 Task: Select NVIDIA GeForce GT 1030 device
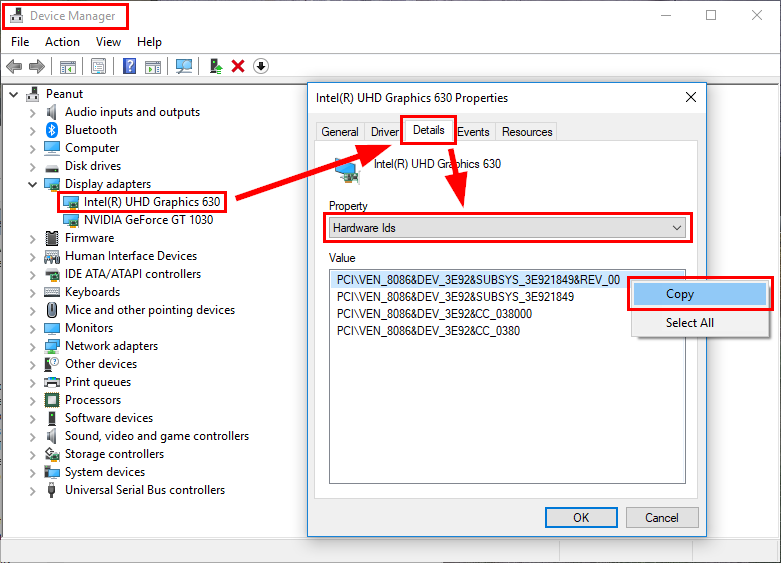click(x=148, y=220)
